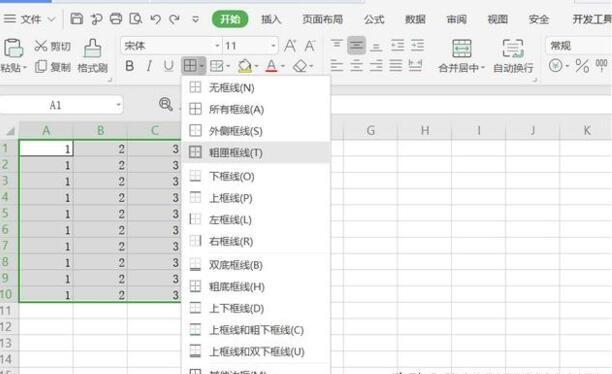The height and width of the screenshot is (374, 612).
Task: Choose 所有框线(A) from border menu
Action: (x=256, y=109)
